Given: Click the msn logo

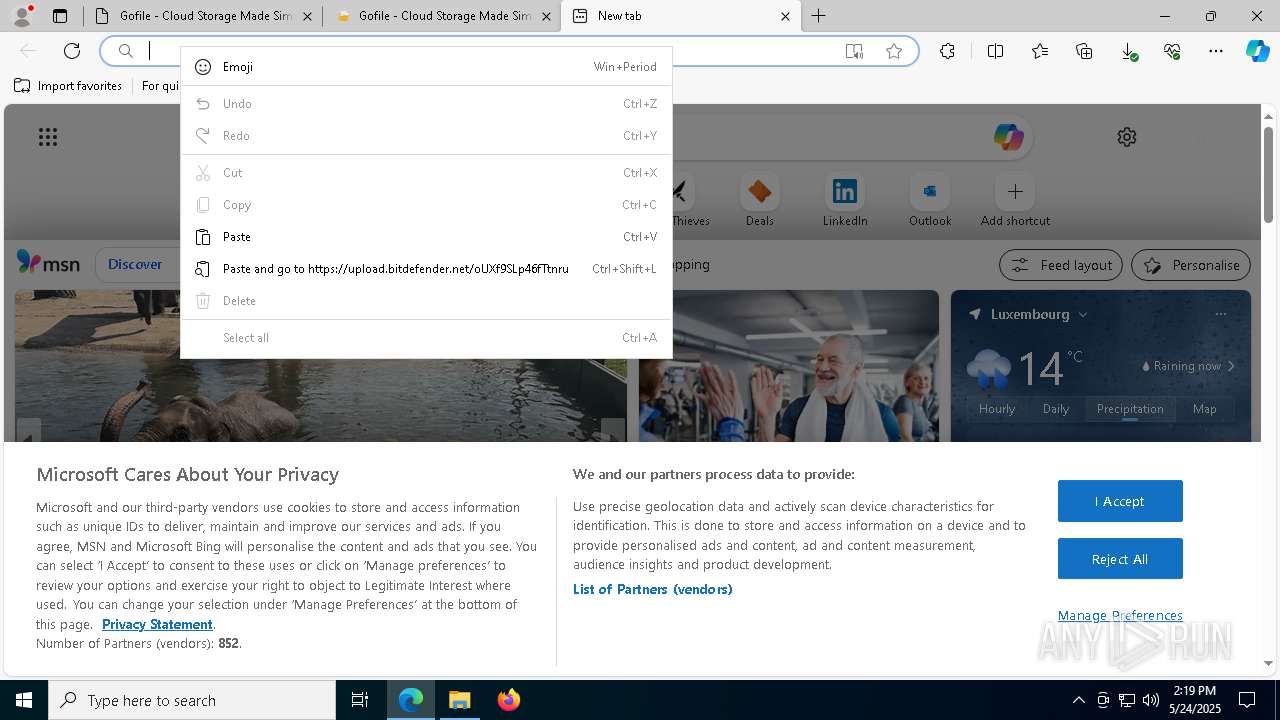Looking at the screenshot, I should coord(48,263).
